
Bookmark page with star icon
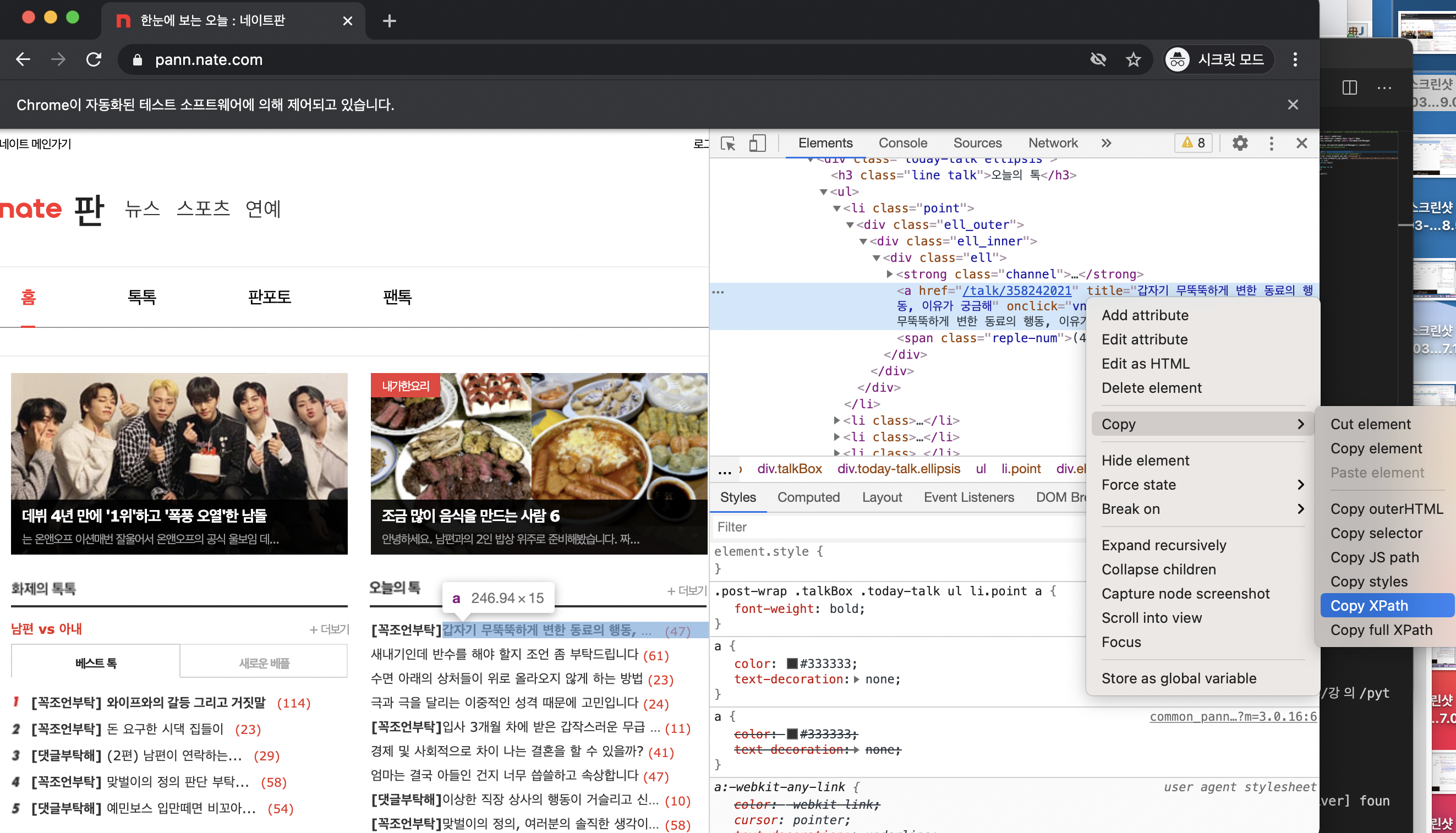pos(1133,59)
